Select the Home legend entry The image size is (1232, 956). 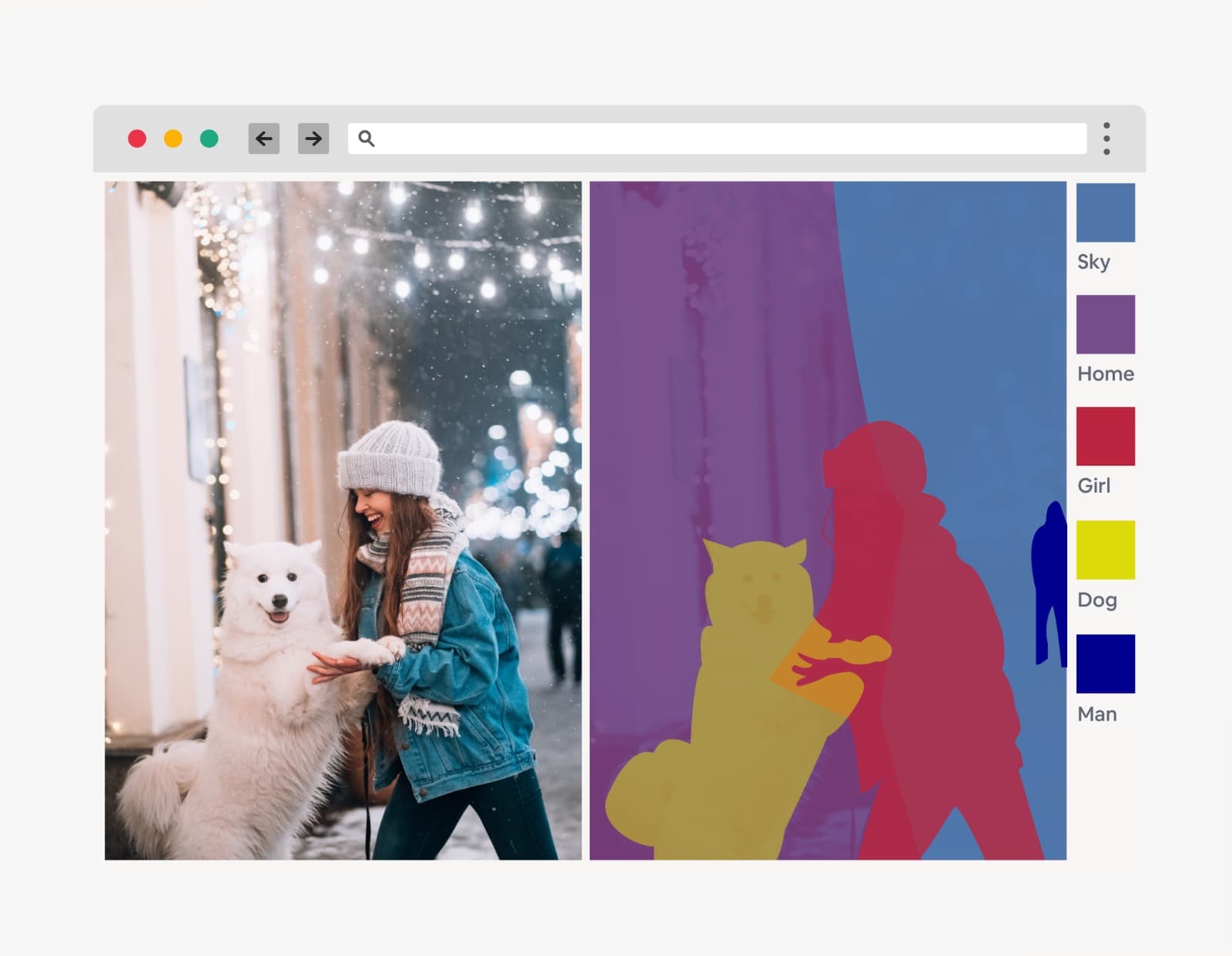point(1106,326)
